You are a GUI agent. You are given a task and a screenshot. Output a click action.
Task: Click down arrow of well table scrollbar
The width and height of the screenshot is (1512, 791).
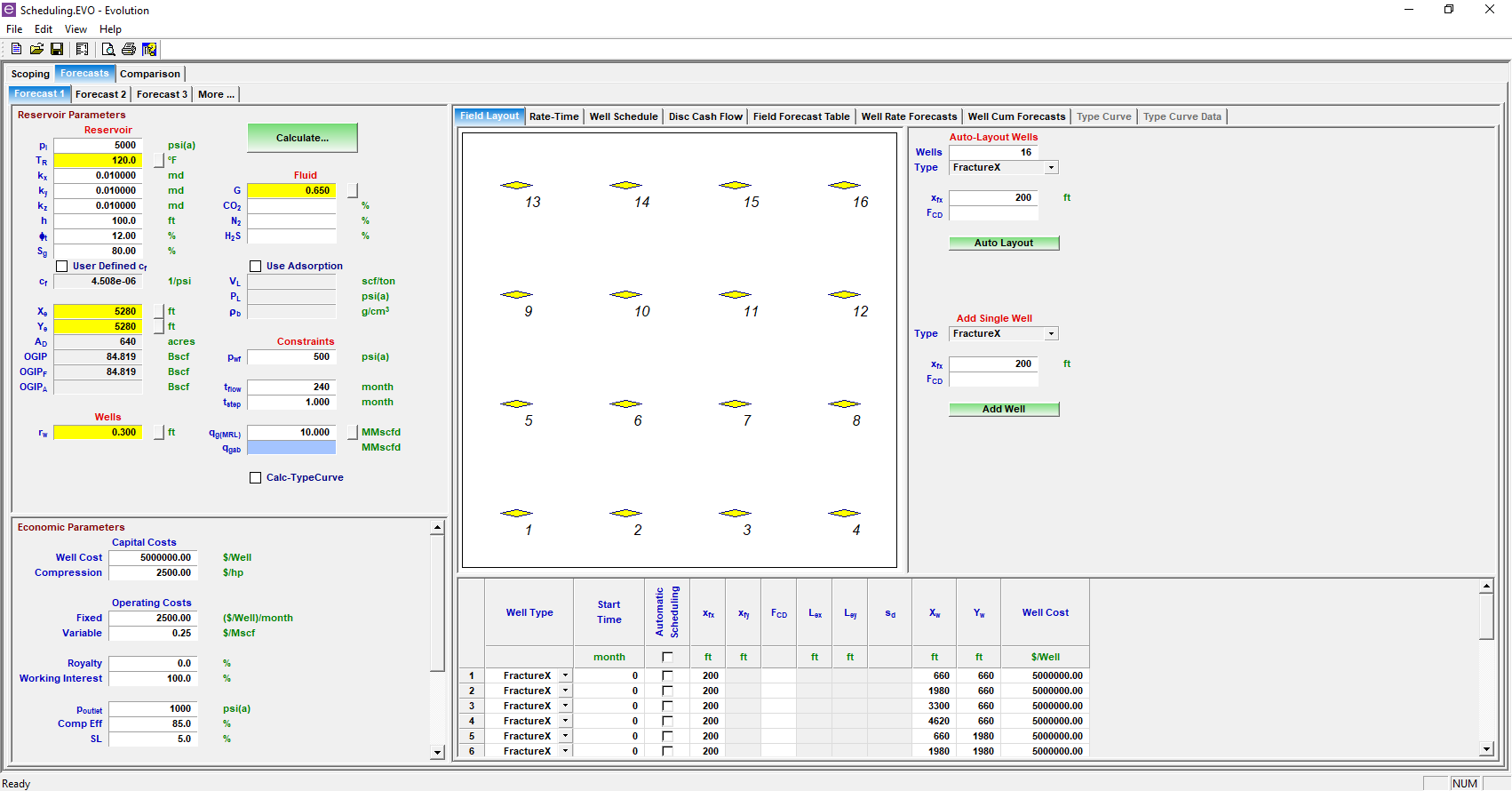(x=1487, y=749)
